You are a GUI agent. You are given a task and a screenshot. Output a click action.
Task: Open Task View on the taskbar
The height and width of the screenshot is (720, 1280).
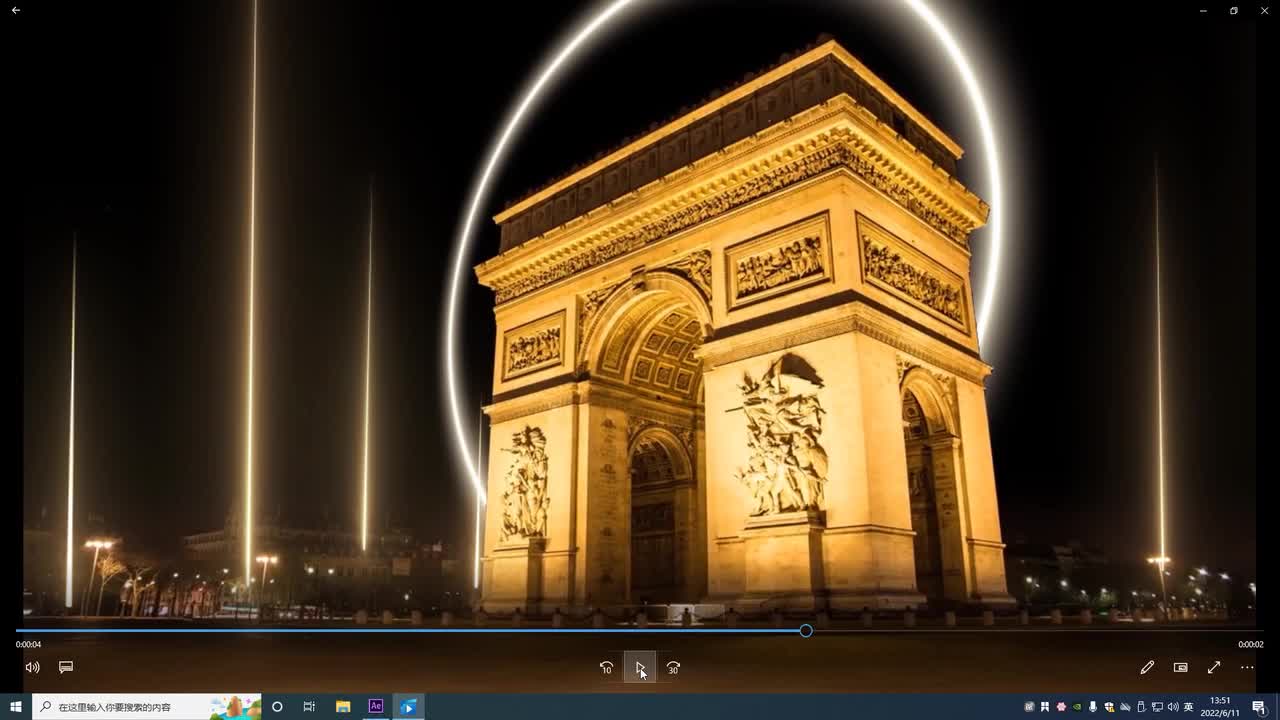(x=309, y=707)
